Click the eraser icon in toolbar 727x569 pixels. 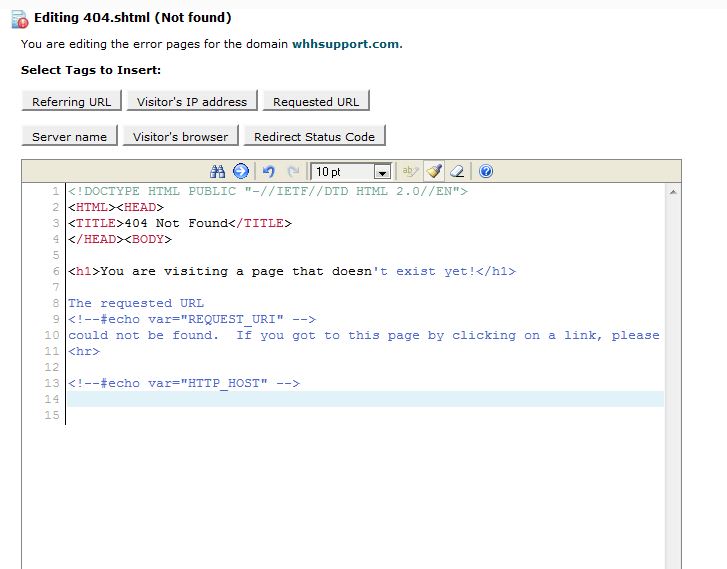pyautogui.click(x=456, y=171)
